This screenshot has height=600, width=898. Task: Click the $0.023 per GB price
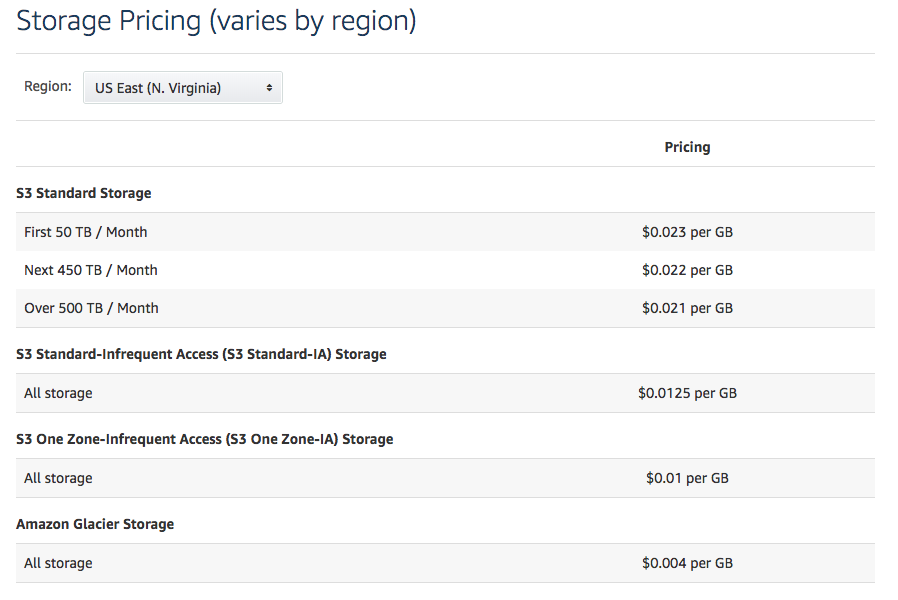click(x=687, y=232)
